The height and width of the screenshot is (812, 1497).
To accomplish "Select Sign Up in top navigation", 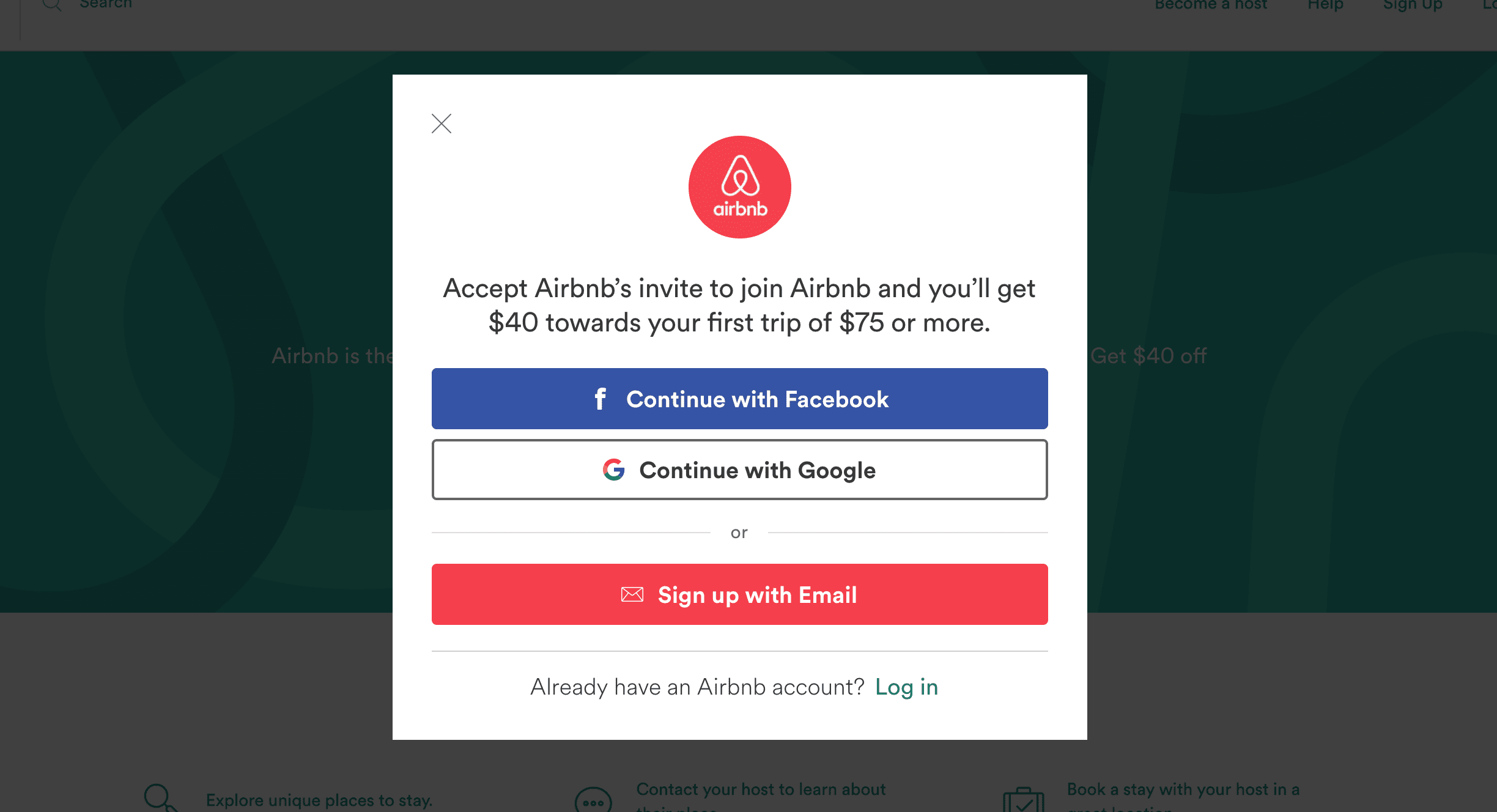I will (1413, 5).
